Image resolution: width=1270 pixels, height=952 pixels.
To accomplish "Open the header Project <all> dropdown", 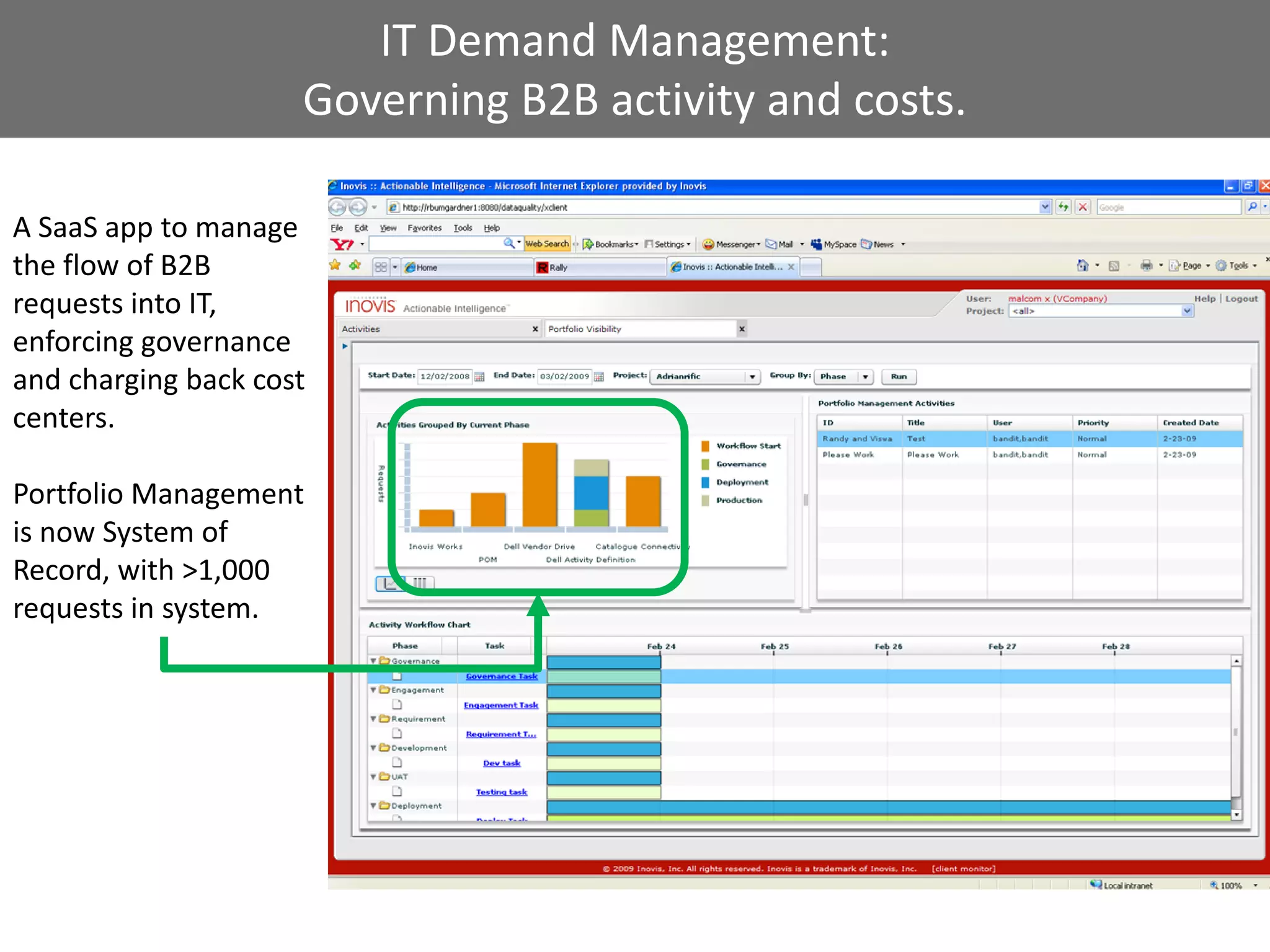I will tap(1186, 311).
